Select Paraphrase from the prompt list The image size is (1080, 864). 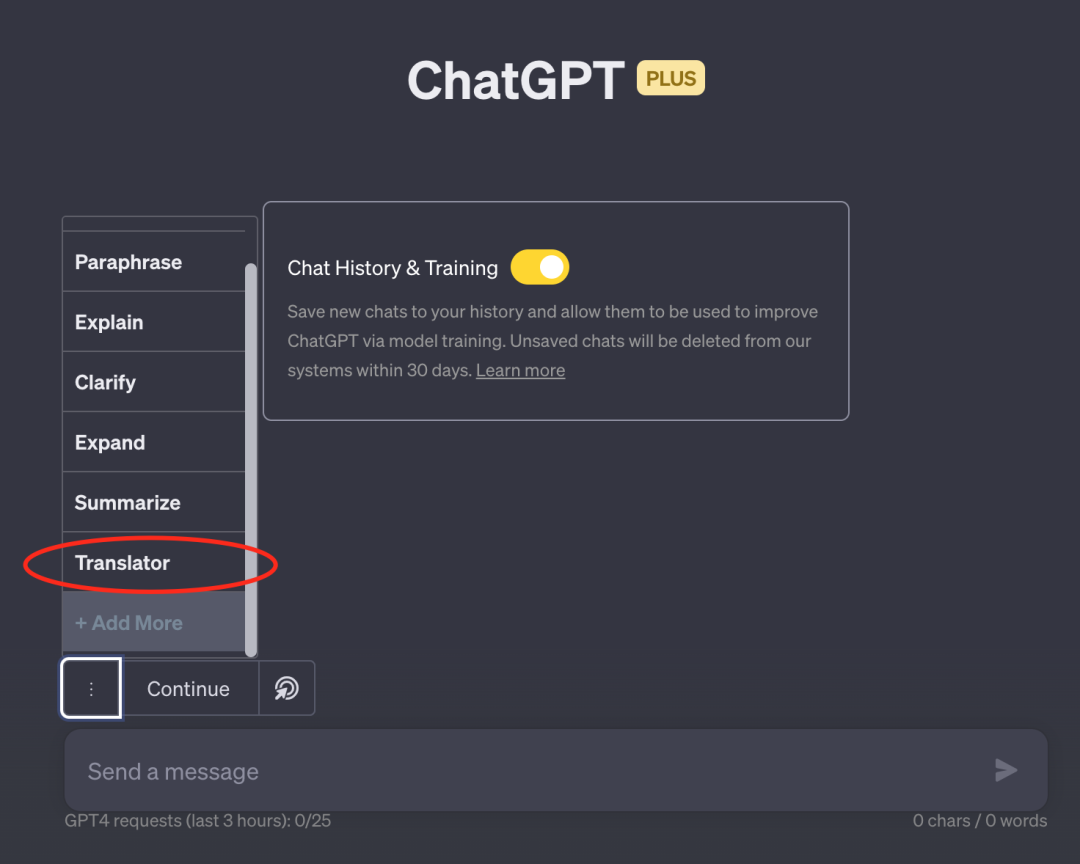click(x=128, y=262)
